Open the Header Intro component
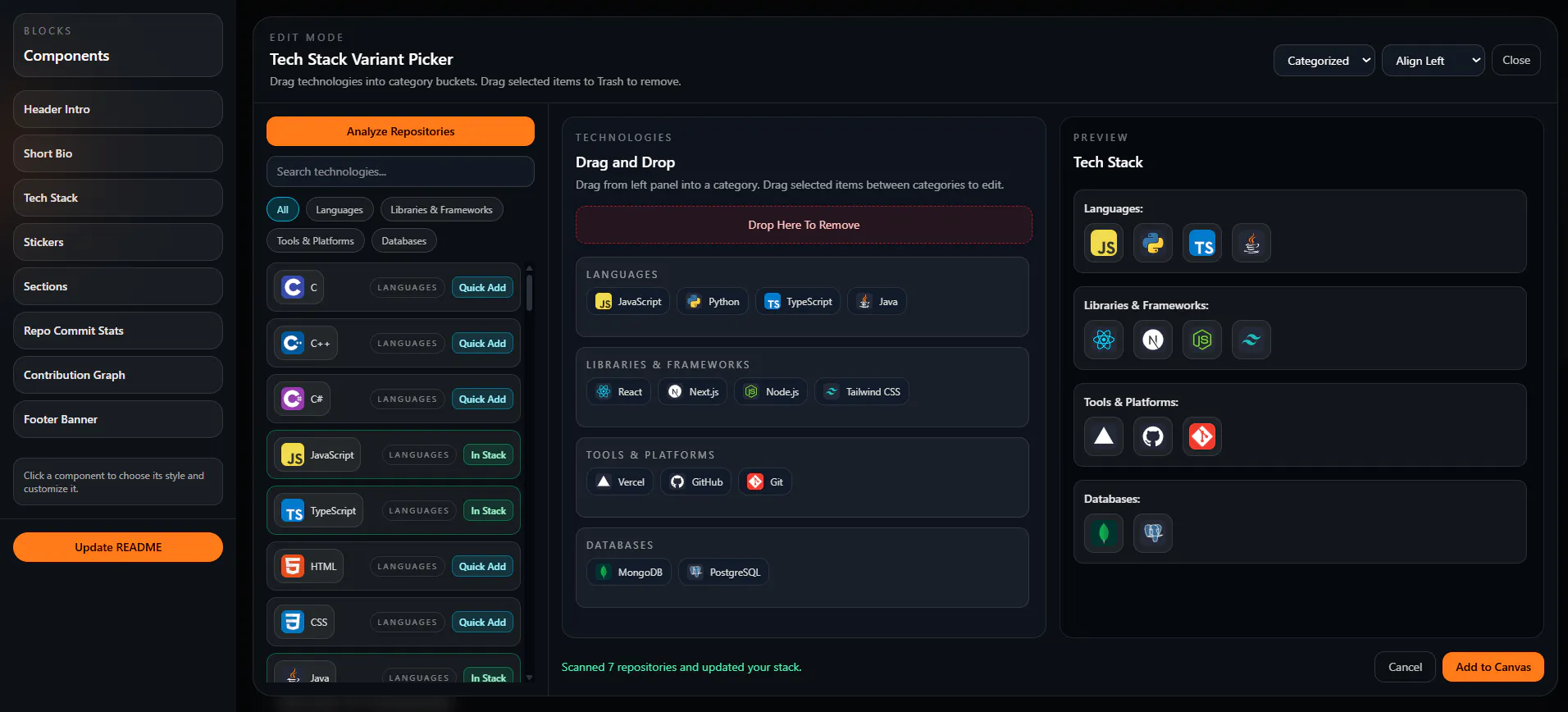The width and height of the screenshot is (1568, 712). tap(118, 109)
